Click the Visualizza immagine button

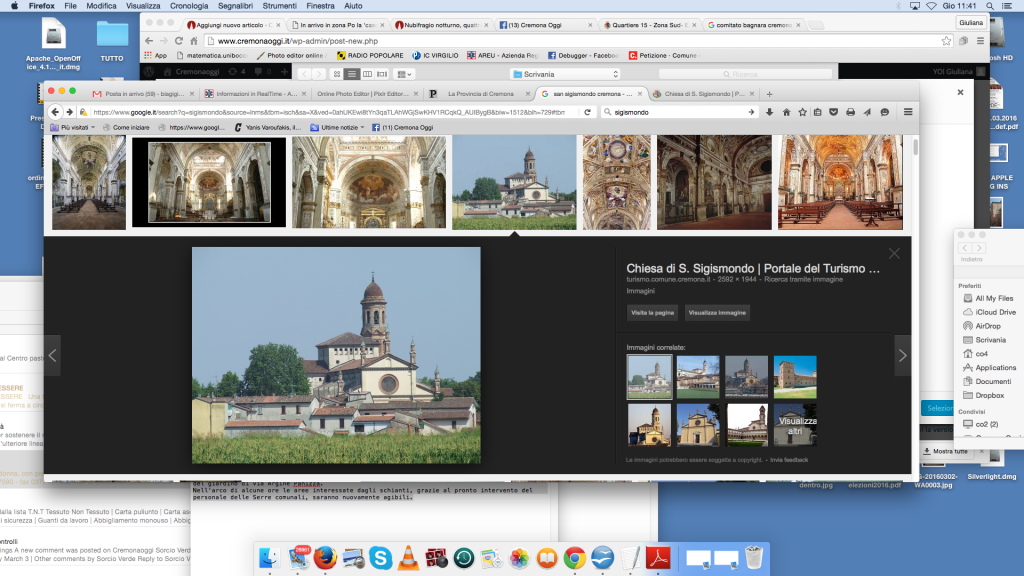point(716,312)
